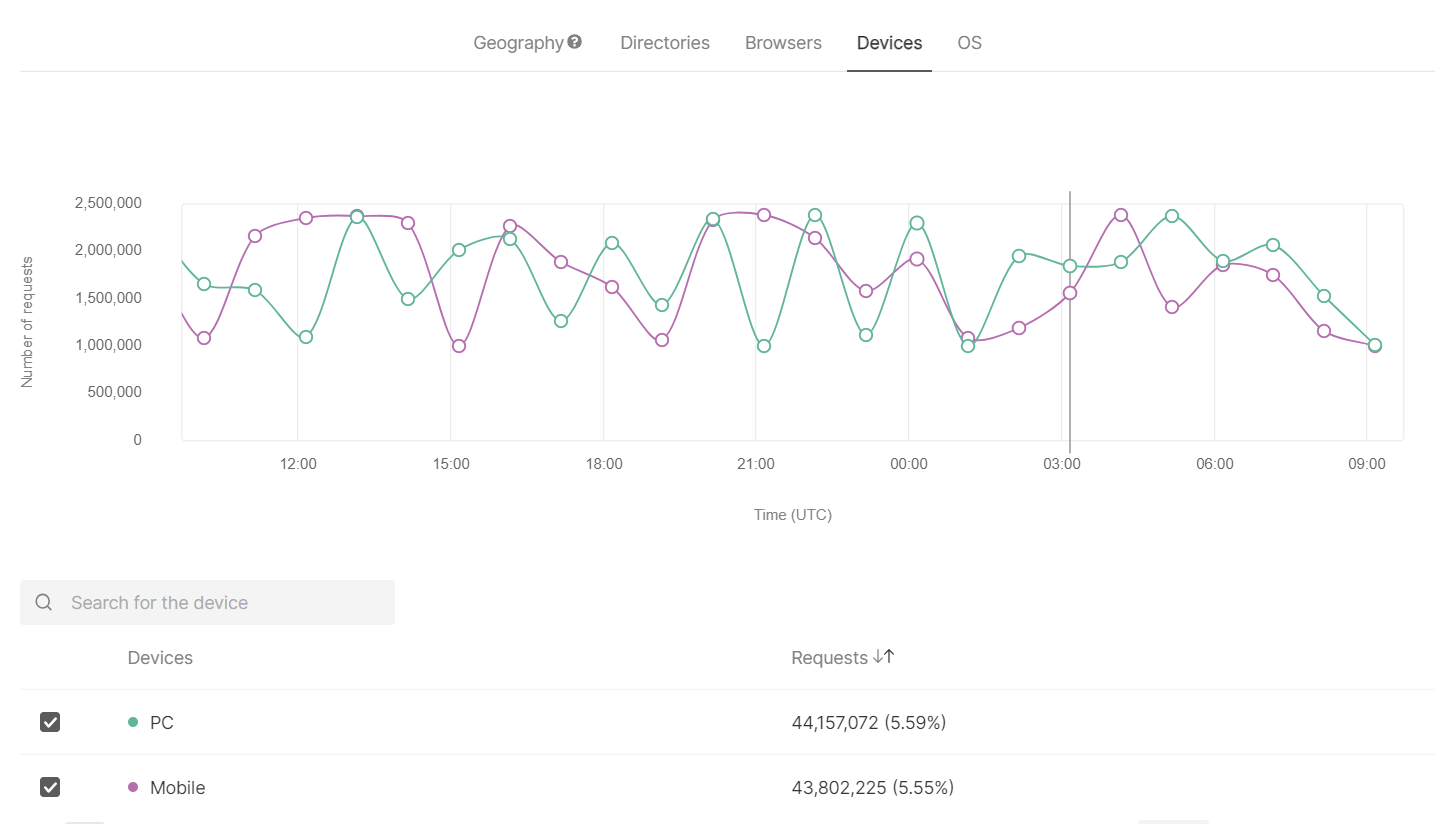Click the Requests column header
The height and width of the screenshot is (824, 1454).
[829, 657]
